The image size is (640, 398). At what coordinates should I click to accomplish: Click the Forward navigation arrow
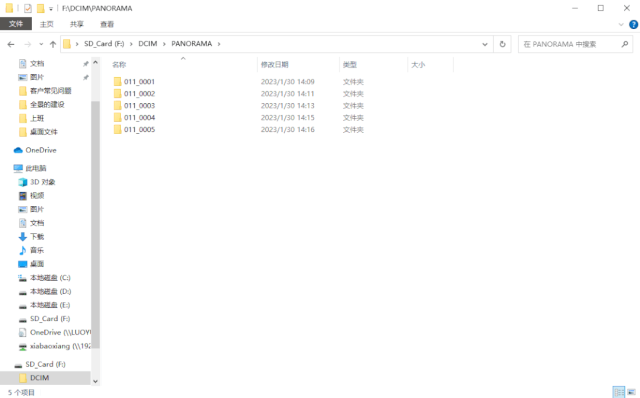27,44
